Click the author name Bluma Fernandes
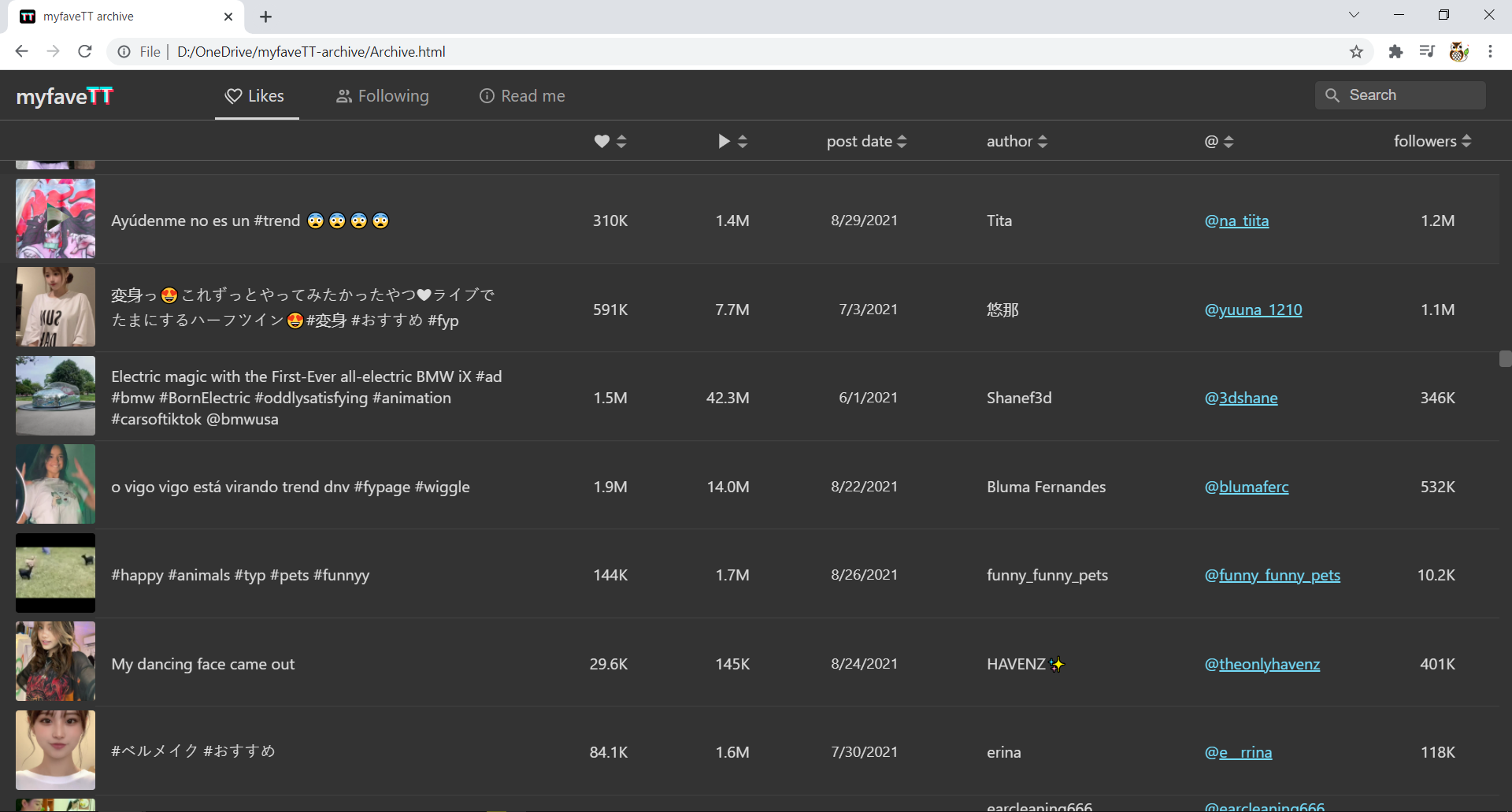This screenshot has height=812, width=1512. [x=1046, y=487]
